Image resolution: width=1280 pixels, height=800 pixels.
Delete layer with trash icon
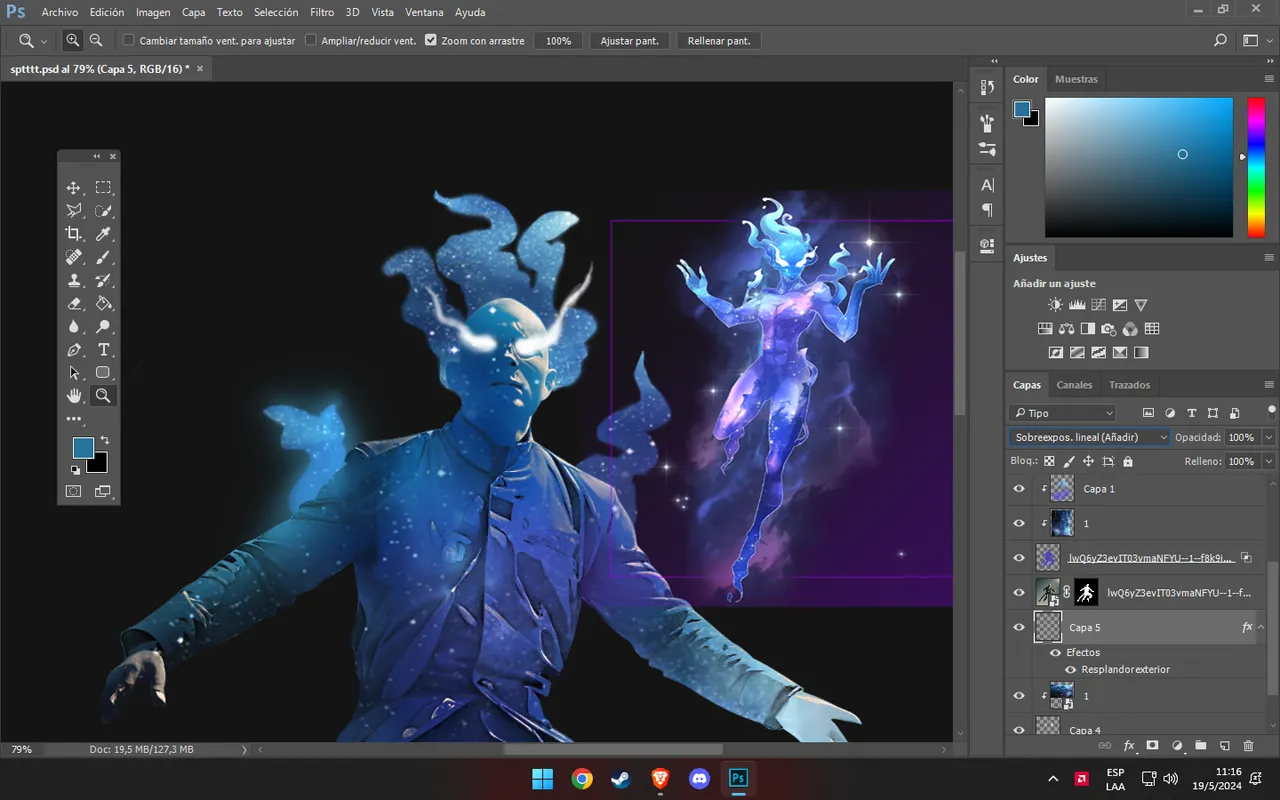coord(1248,746)
